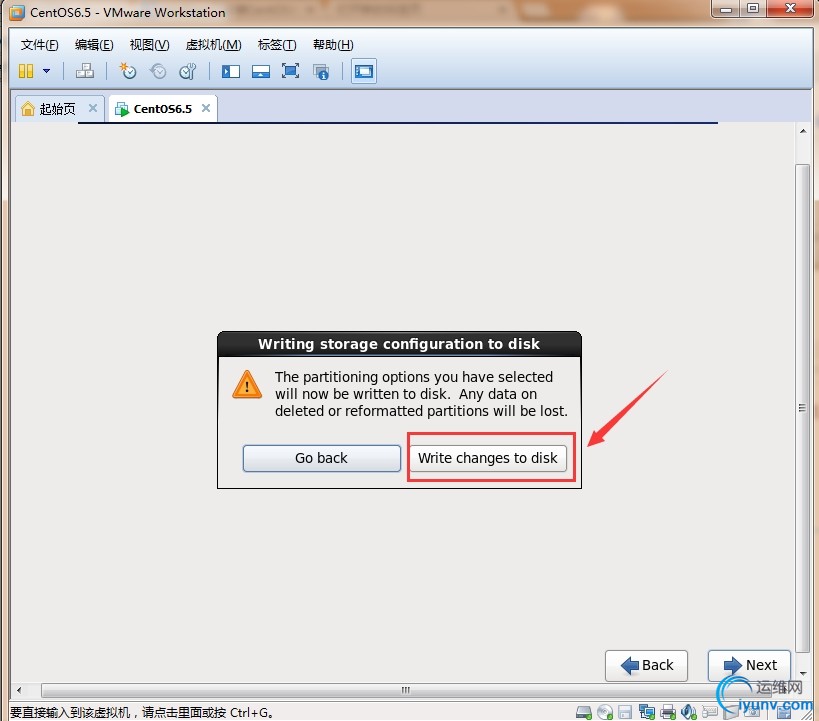819x721 pixels.
Task: Click the floppy drive status icon
Action: [x=625, y=712]
